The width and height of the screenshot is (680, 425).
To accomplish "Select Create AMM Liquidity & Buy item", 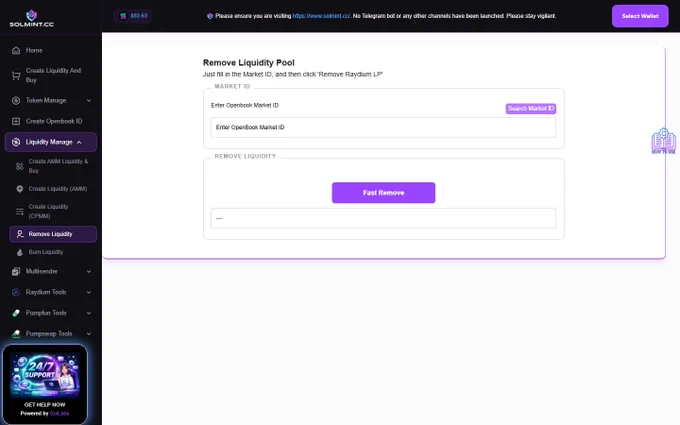I will (x=52, y=166).
